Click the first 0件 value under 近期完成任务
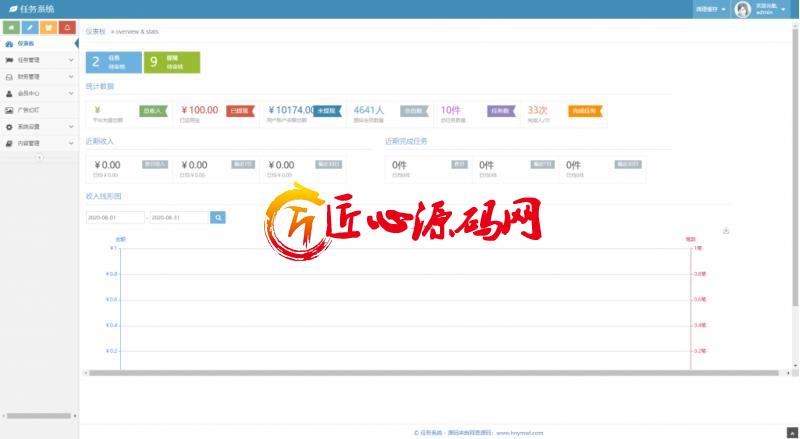Image resolution: width=800 pixels, height=439 pixels. click(x=399, y=165)
